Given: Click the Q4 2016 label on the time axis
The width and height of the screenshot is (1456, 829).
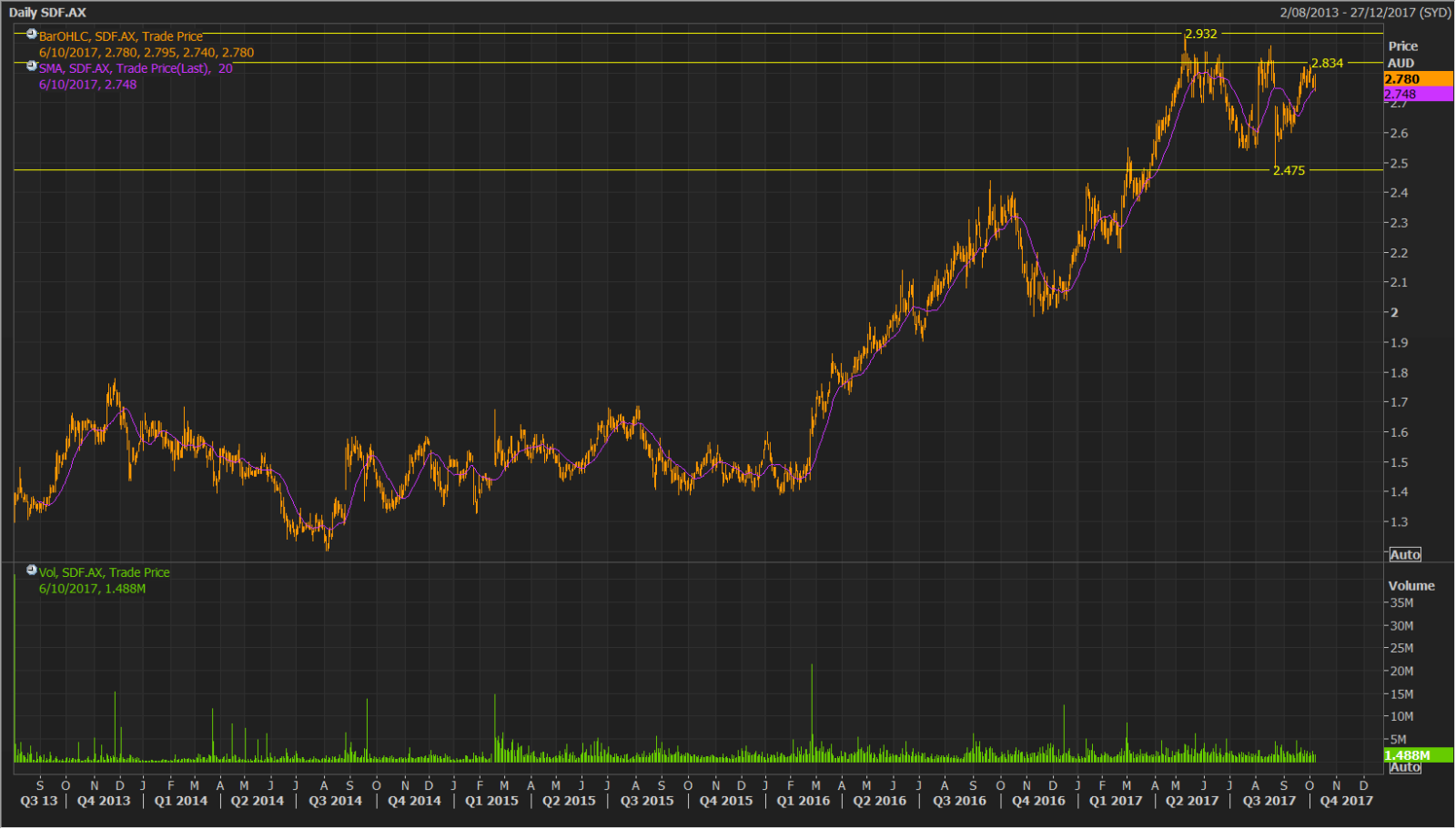Looking at the screenshot, I should pos(1038,802).
